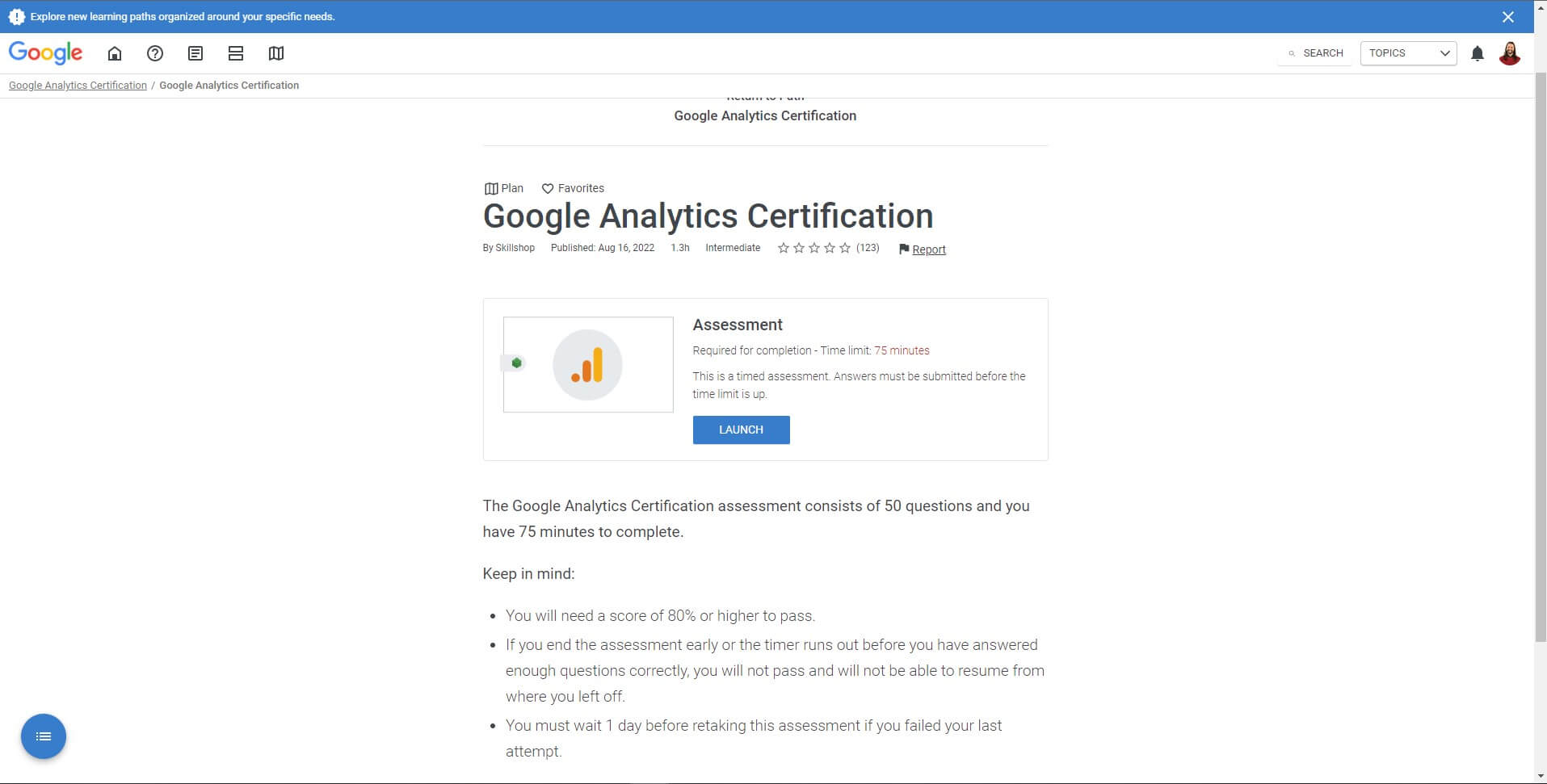Open the map plan icon in the navbar

(276, 53)
